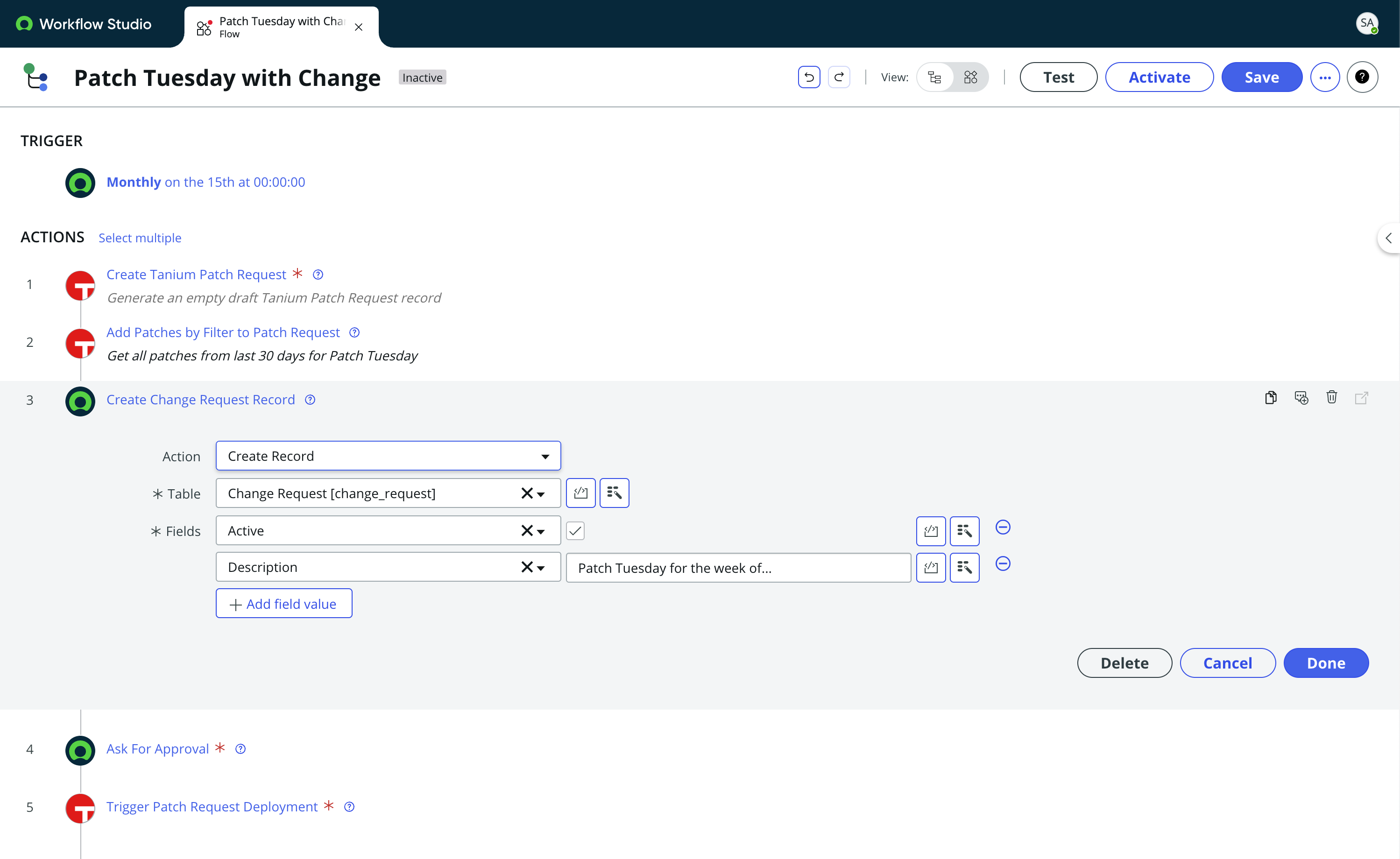Clear the Change Request table selection
The image size is (1400, 859).
527,493
